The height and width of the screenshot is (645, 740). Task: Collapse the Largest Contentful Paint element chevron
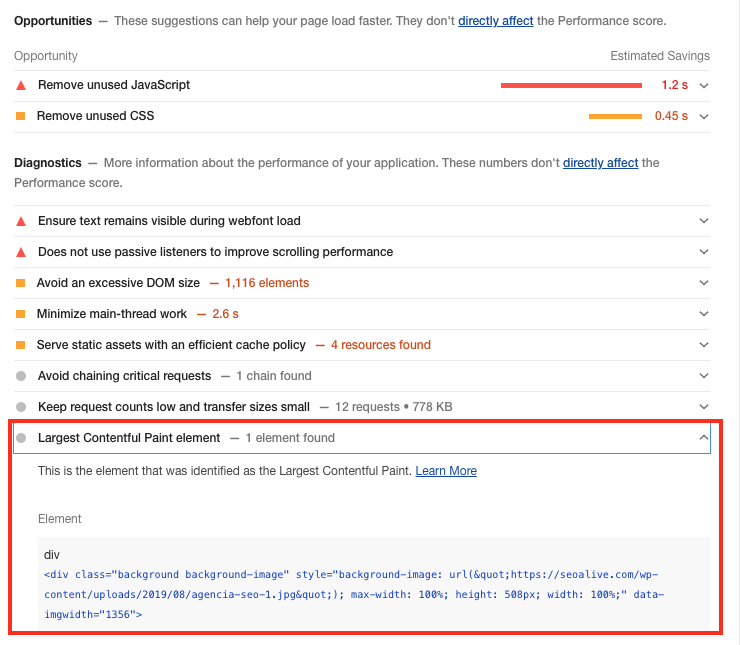[704, 438]
